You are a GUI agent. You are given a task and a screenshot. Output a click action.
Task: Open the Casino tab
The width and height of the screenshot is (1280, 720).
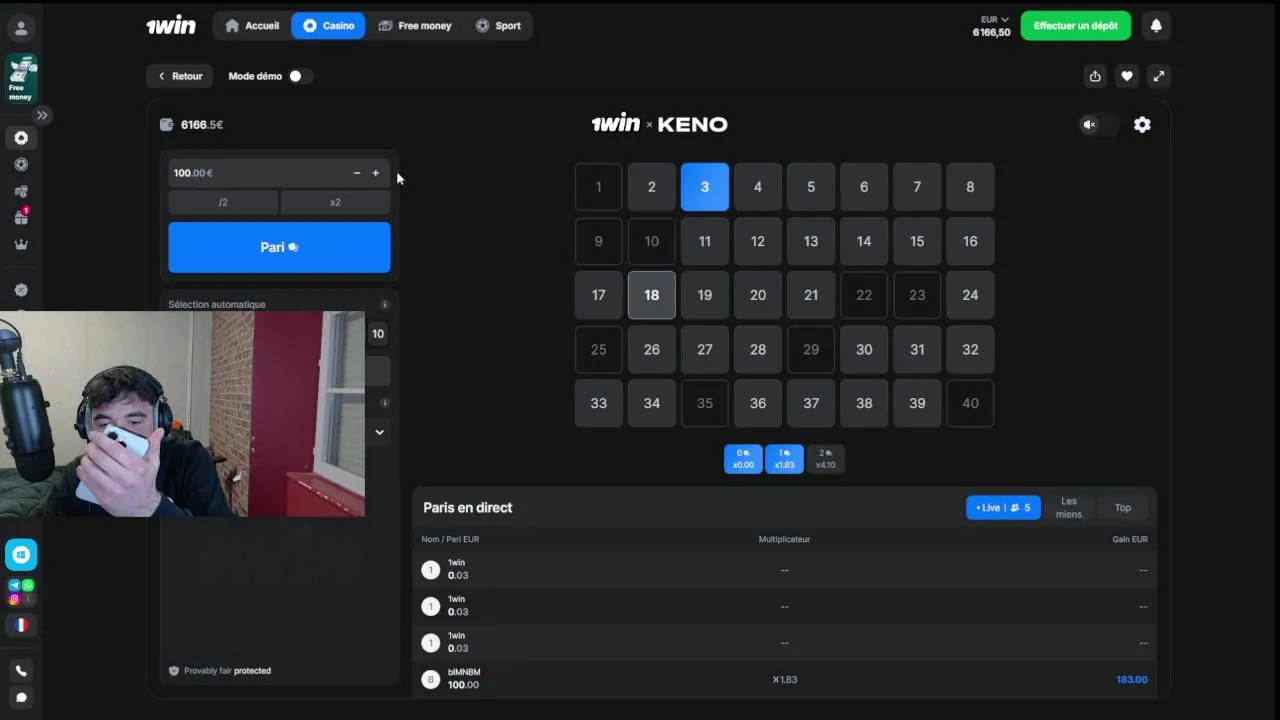click(x=328, y=26)
